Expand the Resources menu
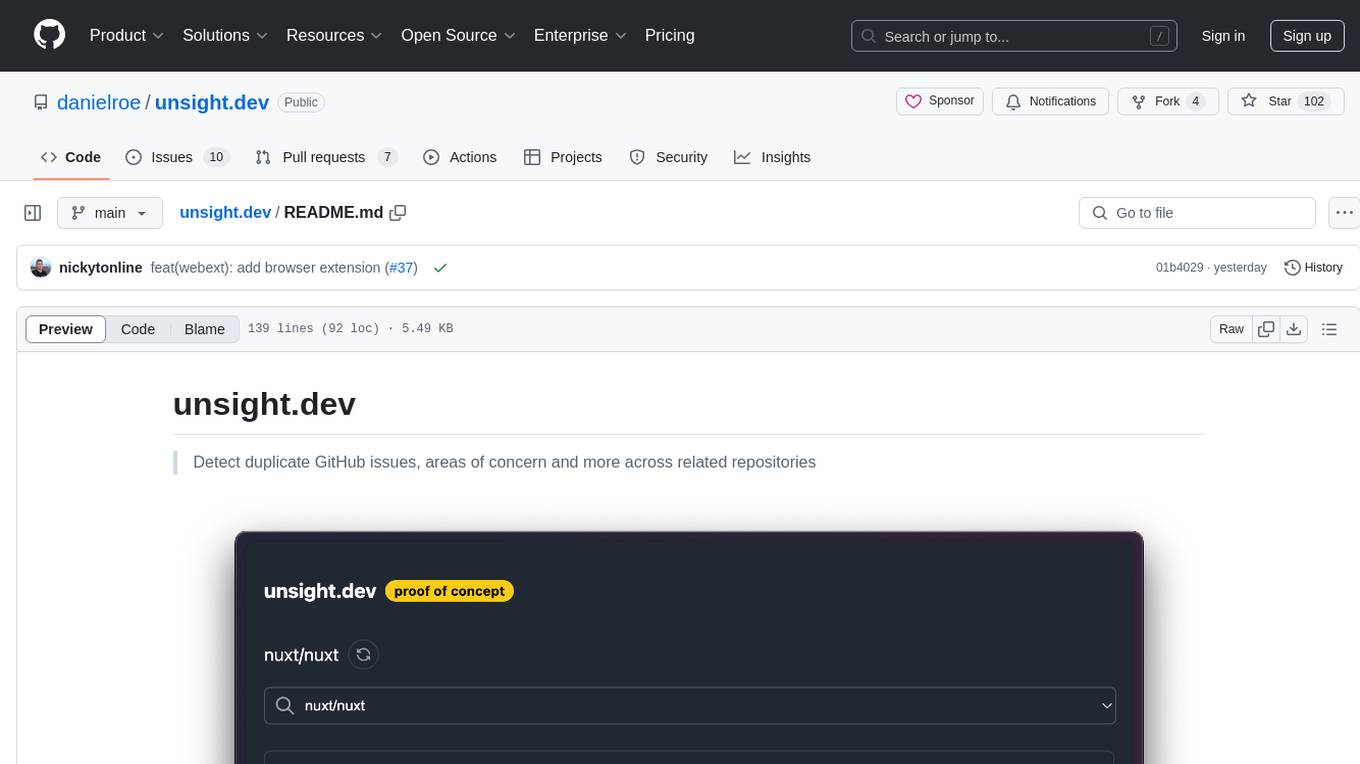 (334, 35)
